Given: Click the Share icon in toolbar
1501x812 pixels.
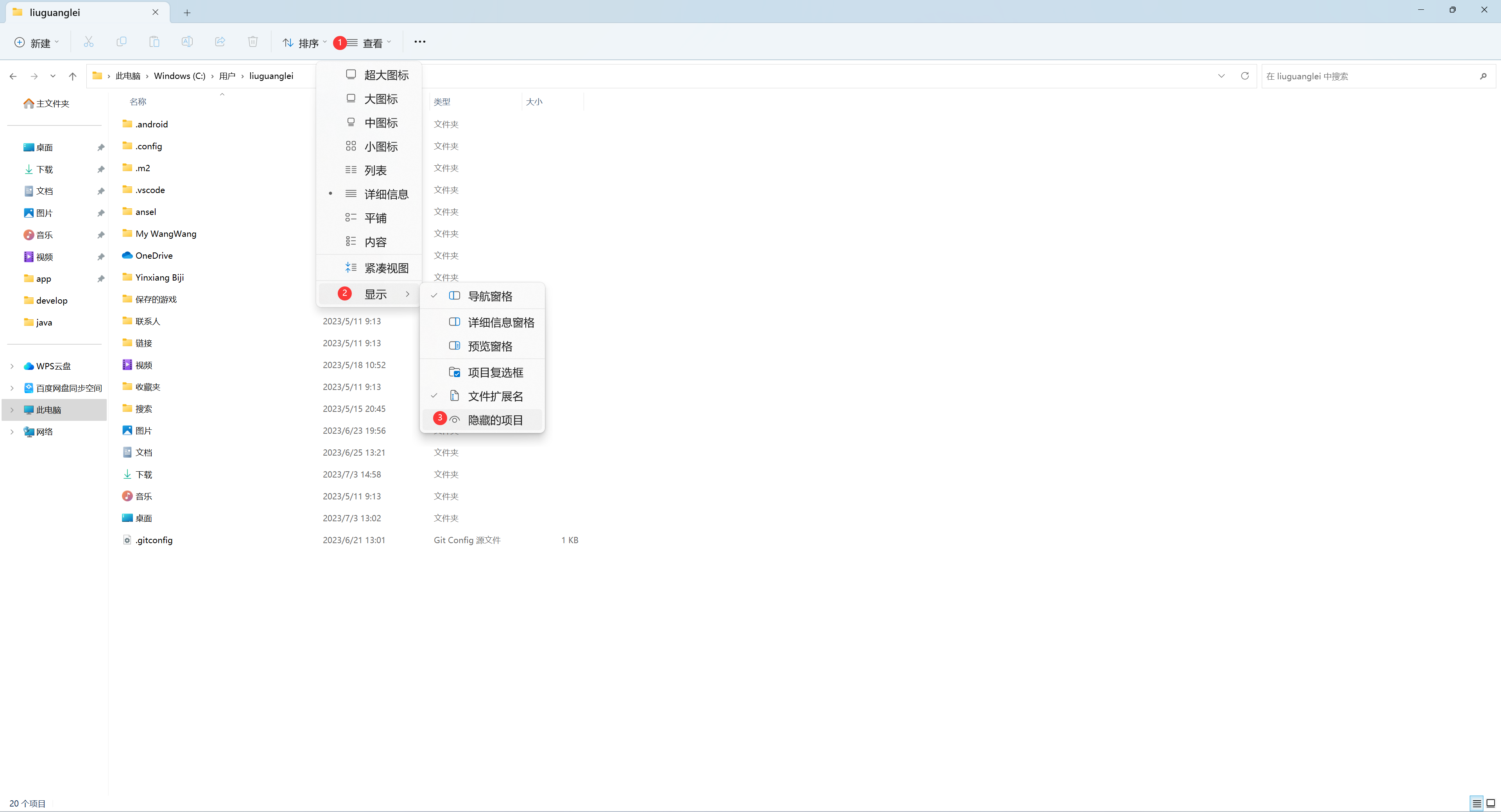Looking at the screenshot, I should (x=220, y=42).
